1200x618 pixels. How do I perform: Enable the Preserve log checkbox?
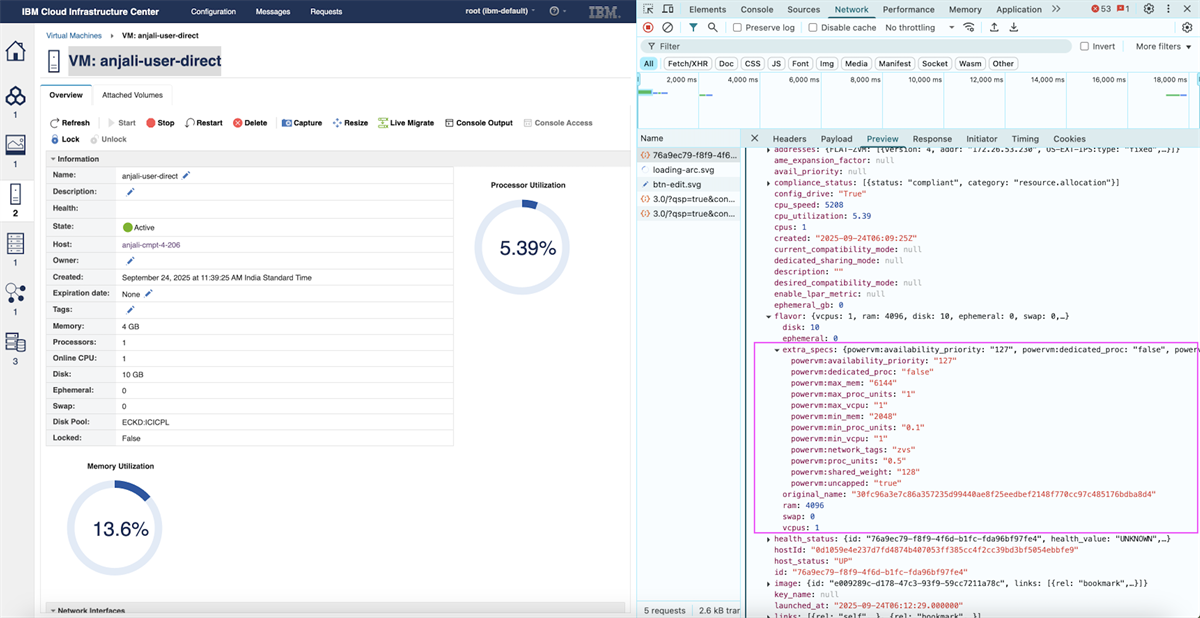(738, 28)
